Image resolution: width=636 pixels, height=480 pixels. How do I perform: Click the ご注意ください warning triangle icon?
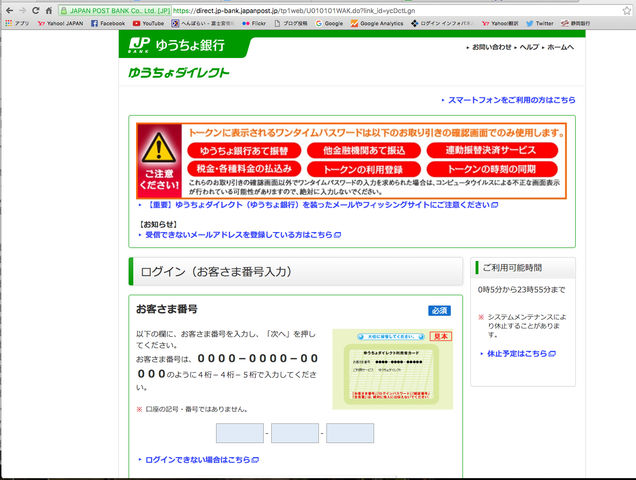point(159,148)
